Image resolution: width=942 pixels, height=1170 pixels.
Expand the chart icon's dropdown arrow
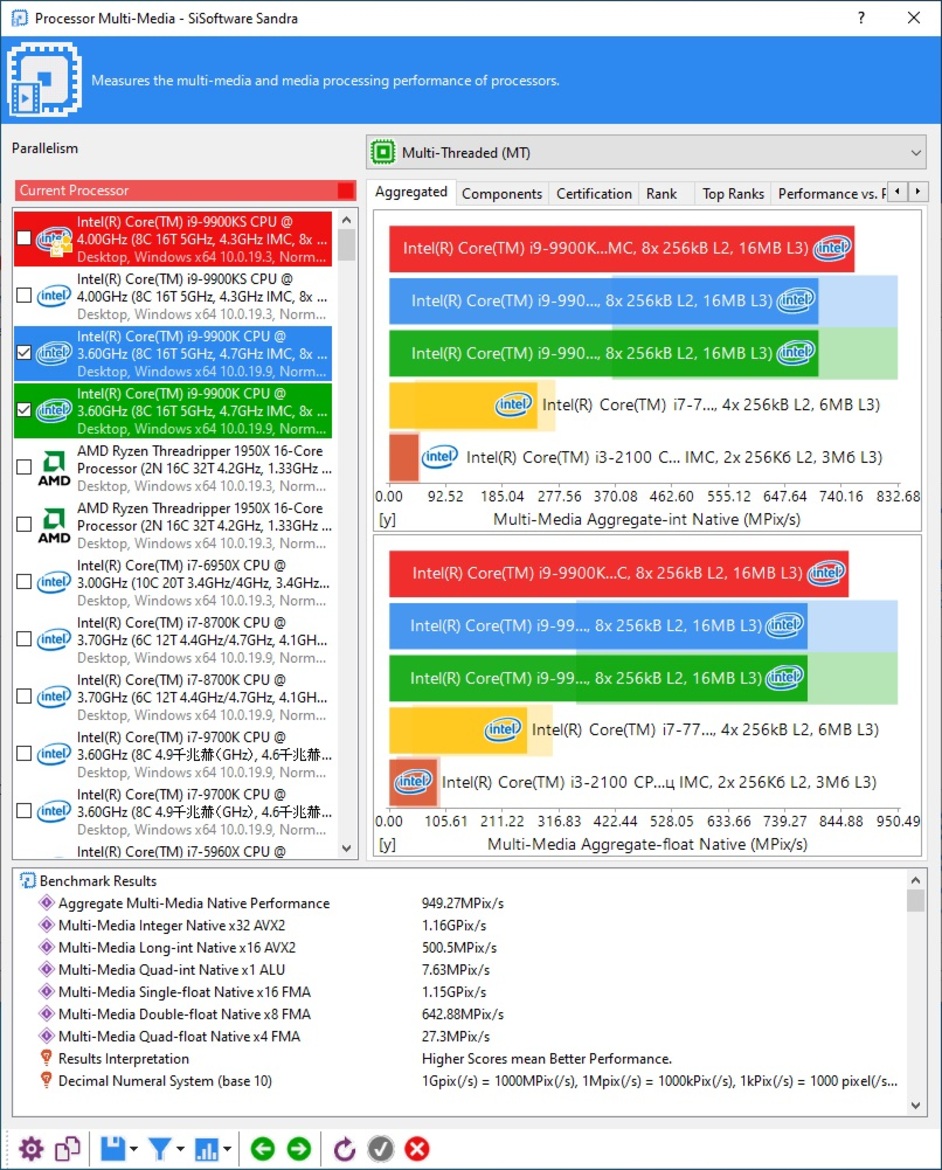[227, 1149]
